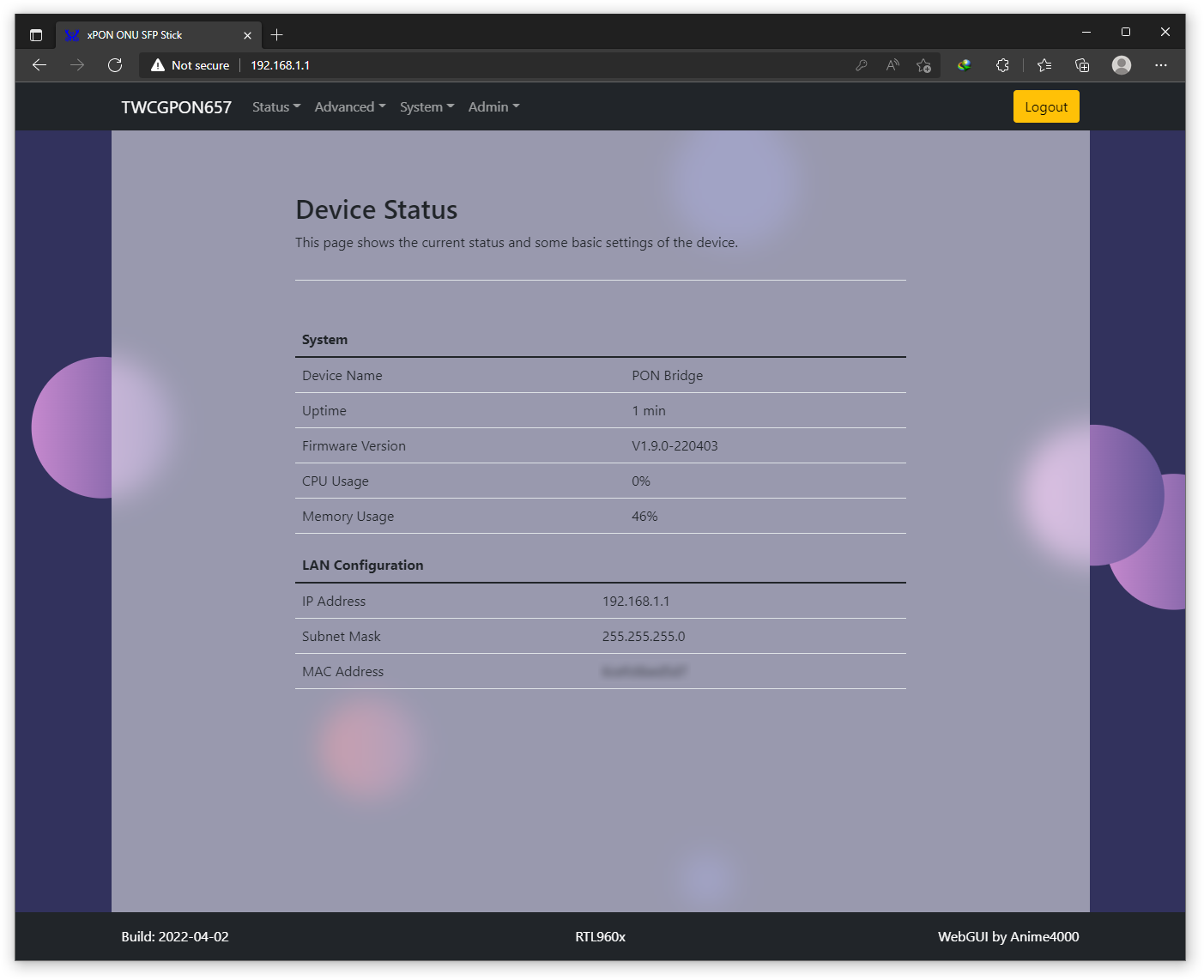Click the Memory Usage 46% value
Screen dimensions: 1204x980
(644, 517)
